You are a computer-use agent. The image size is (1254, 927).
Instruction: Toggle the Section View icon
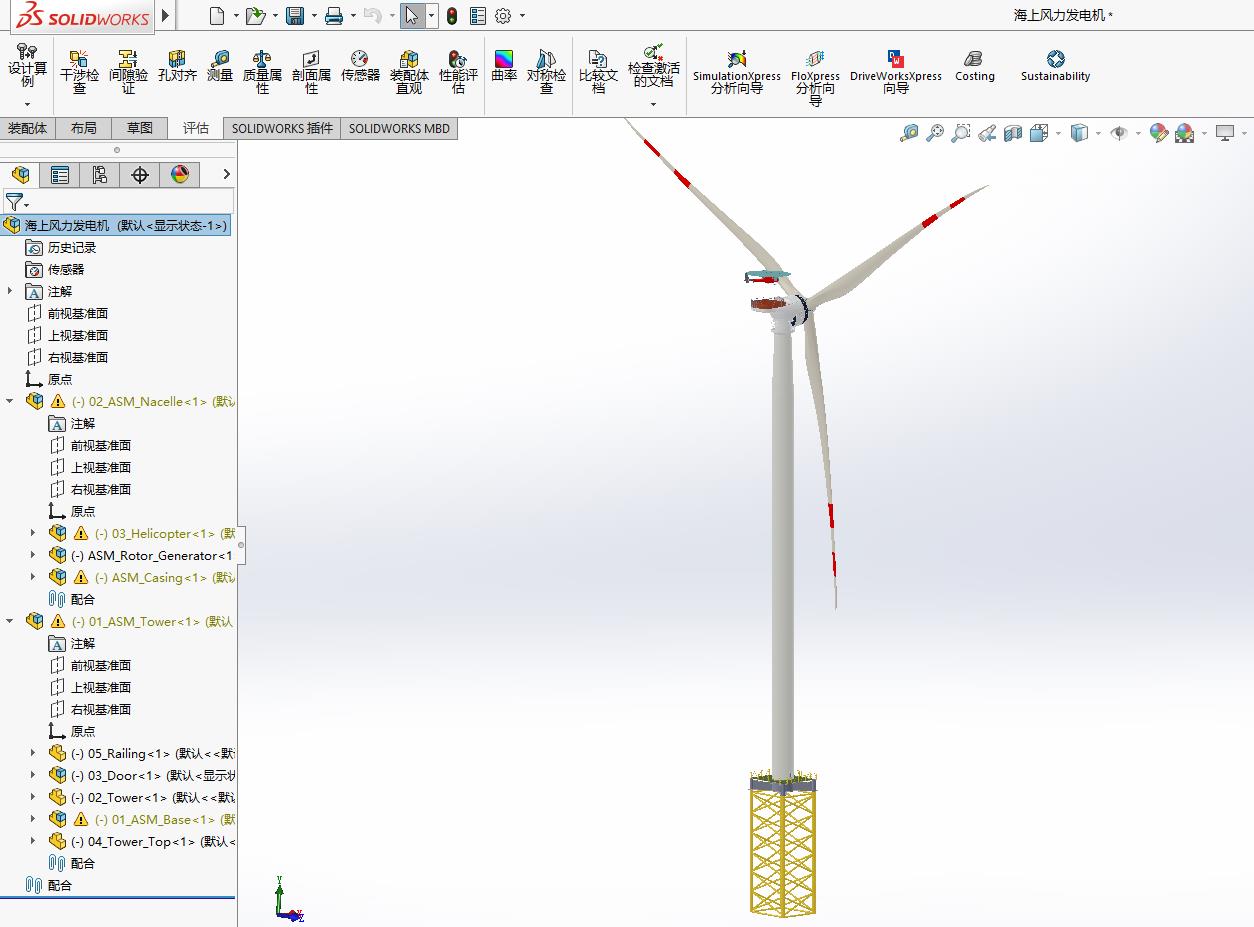click(1013, 133)
